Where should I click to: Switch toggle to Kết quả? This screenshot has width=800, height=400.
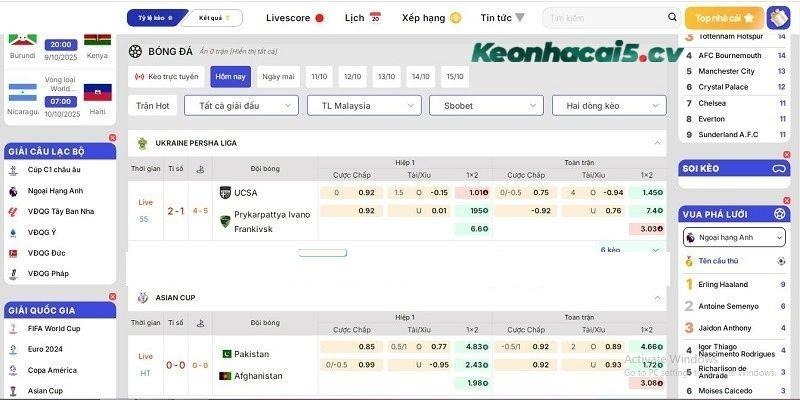215,18
